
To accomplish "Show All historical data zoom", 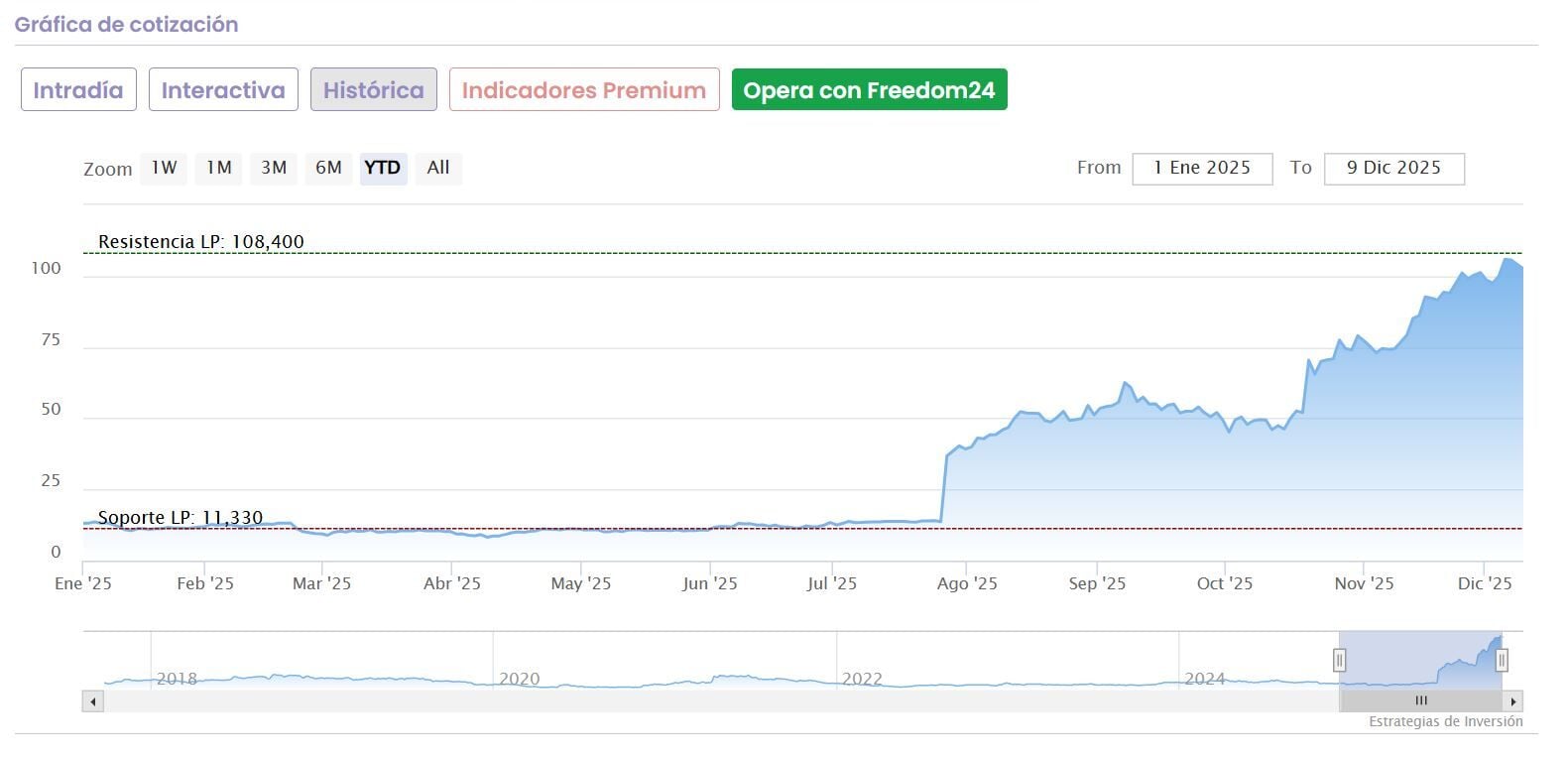I will (x=438, y=168).
